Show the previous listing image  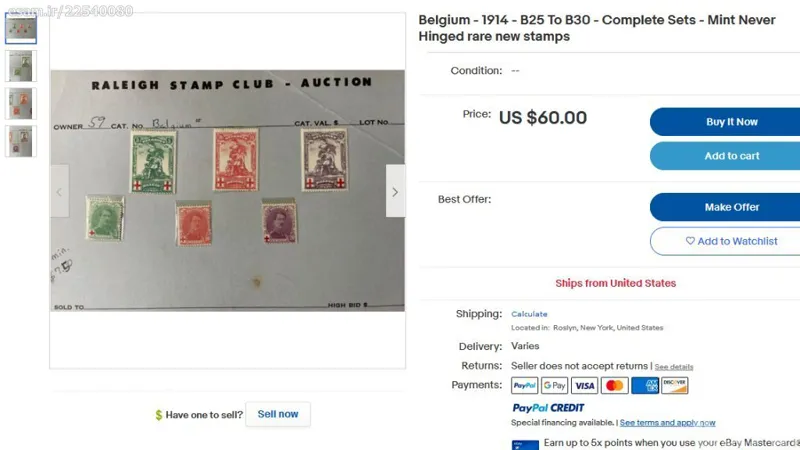[x=60, y=191]
